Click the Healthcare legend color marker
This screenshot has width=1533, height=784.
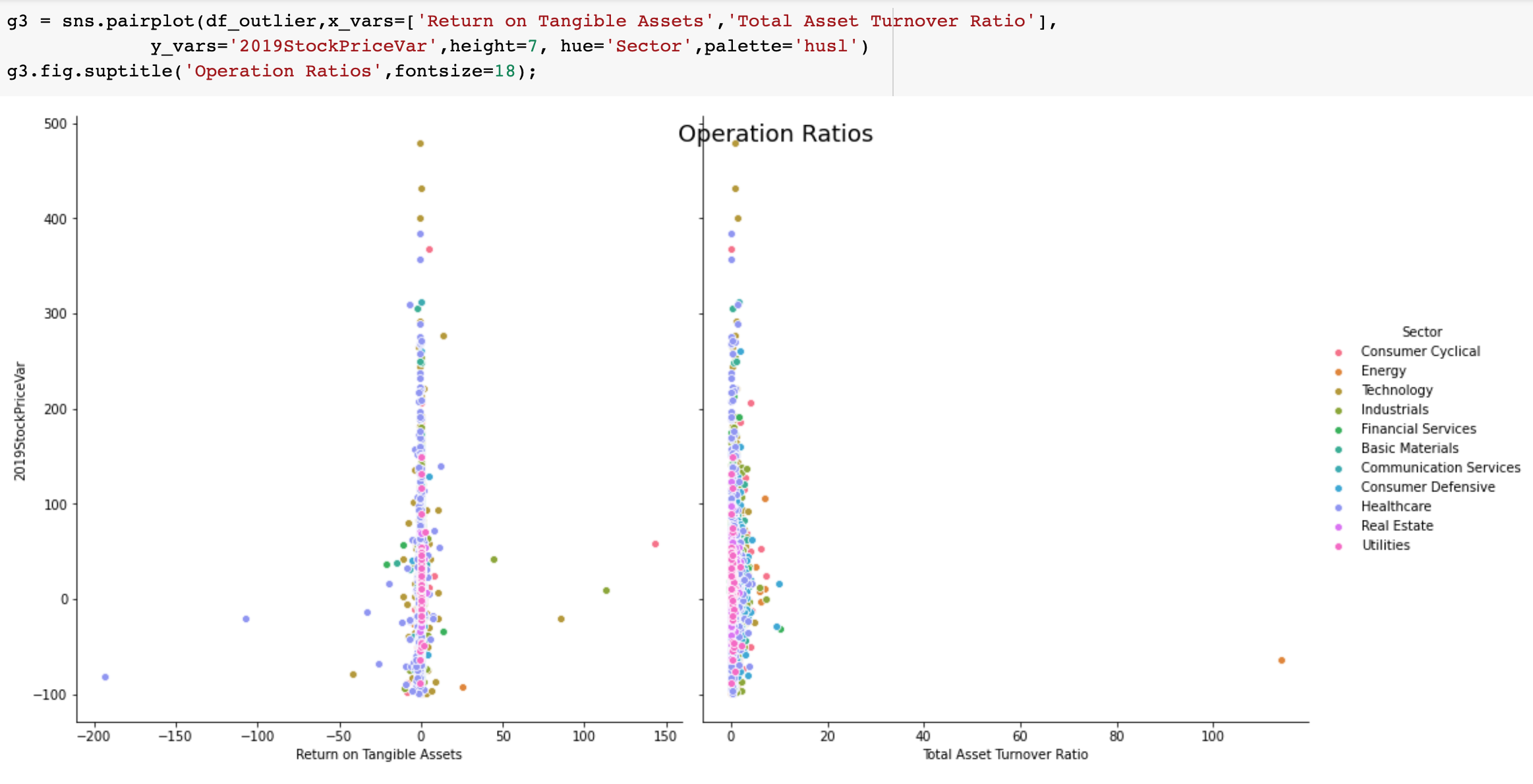[1338, 507]
